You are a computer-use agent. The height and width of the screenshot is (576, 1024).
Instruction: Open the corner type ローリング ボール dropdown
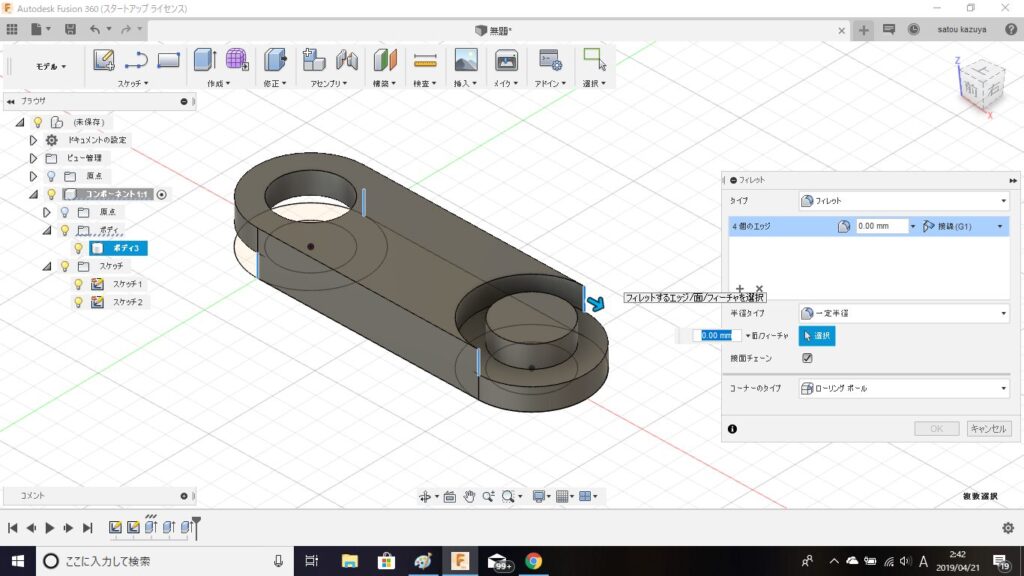click(x=904, y=388)
